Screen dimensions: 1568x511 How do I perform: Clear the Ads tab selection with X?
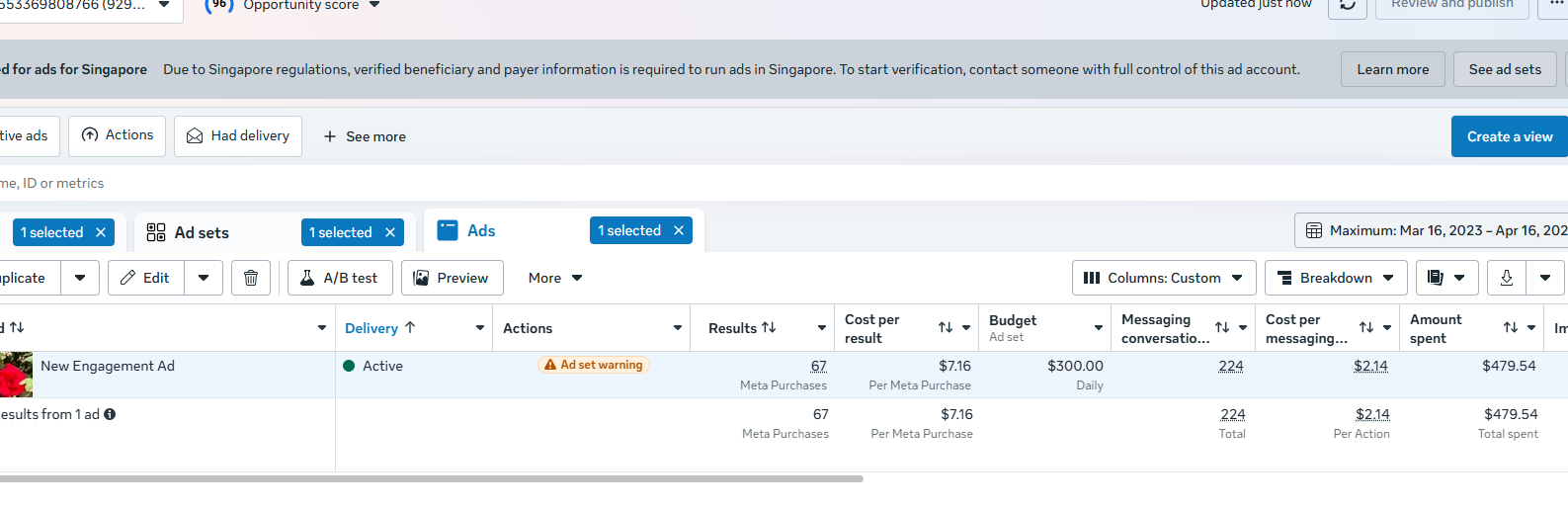click(679, 230)
